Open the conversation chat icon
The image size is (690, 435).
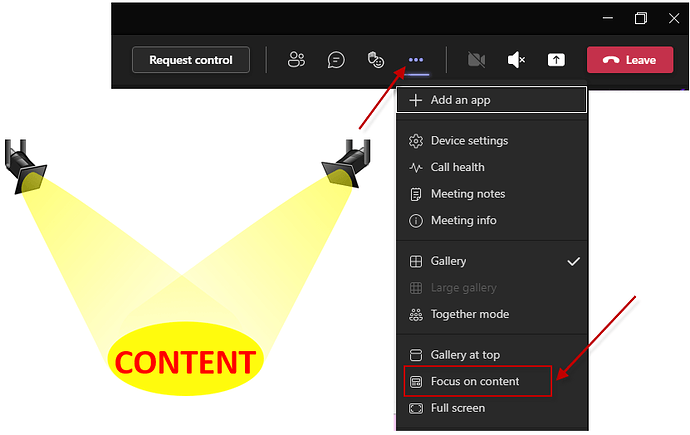(x=337, y=60)
